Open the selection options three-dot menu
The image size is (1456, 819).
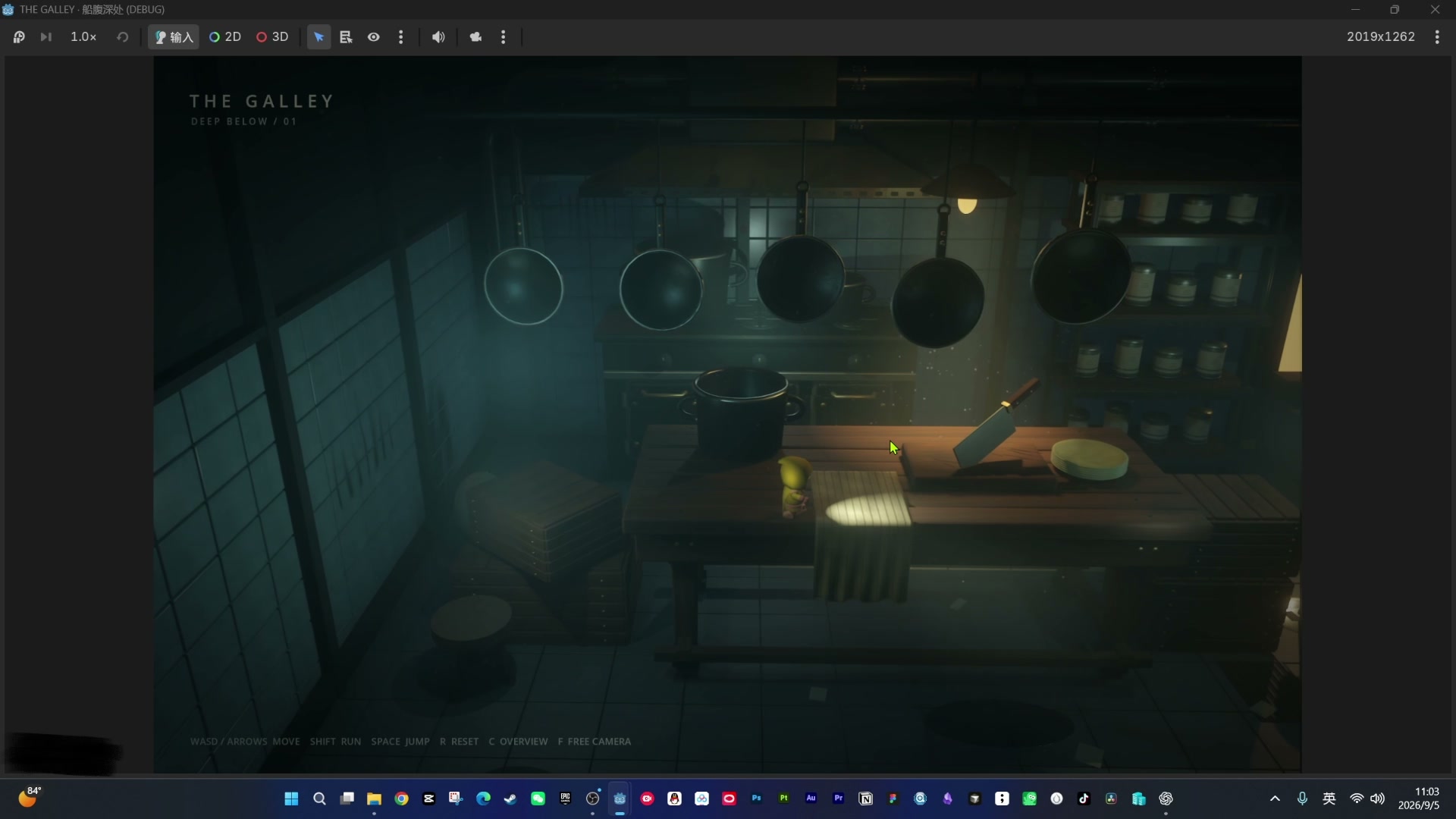point(401,36)
